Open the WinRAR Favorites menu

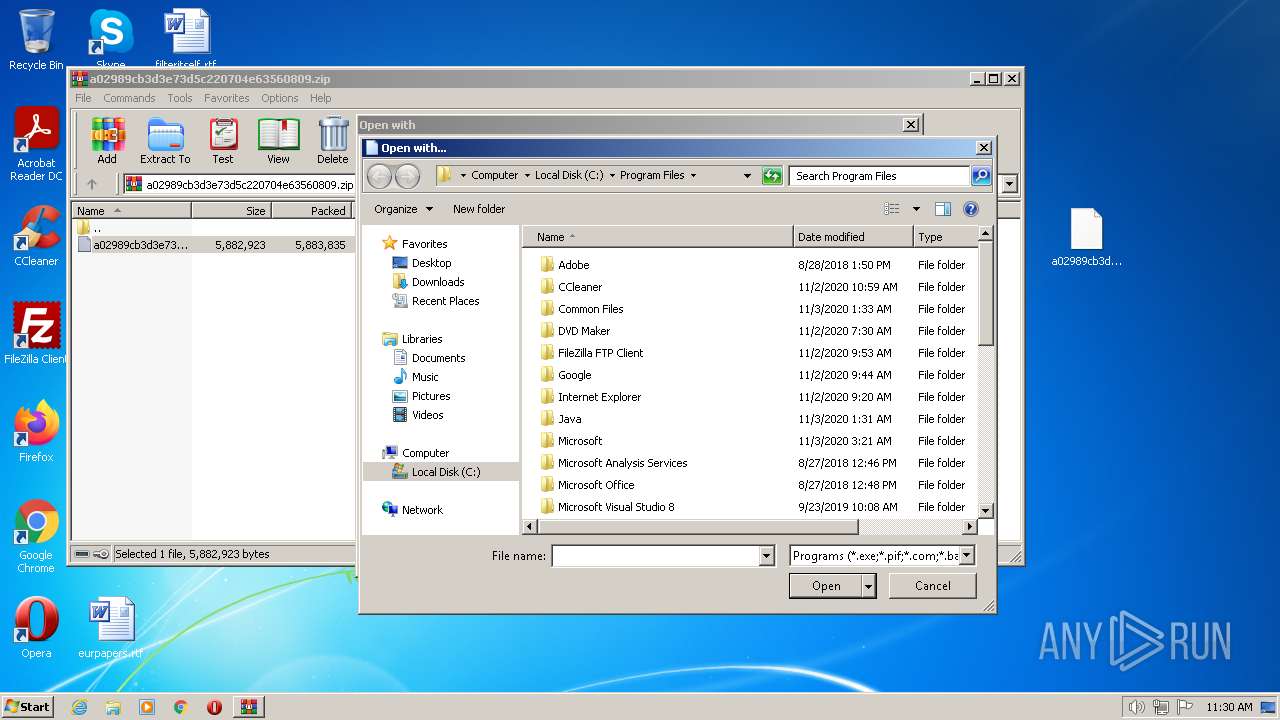(x=227, y=98)
